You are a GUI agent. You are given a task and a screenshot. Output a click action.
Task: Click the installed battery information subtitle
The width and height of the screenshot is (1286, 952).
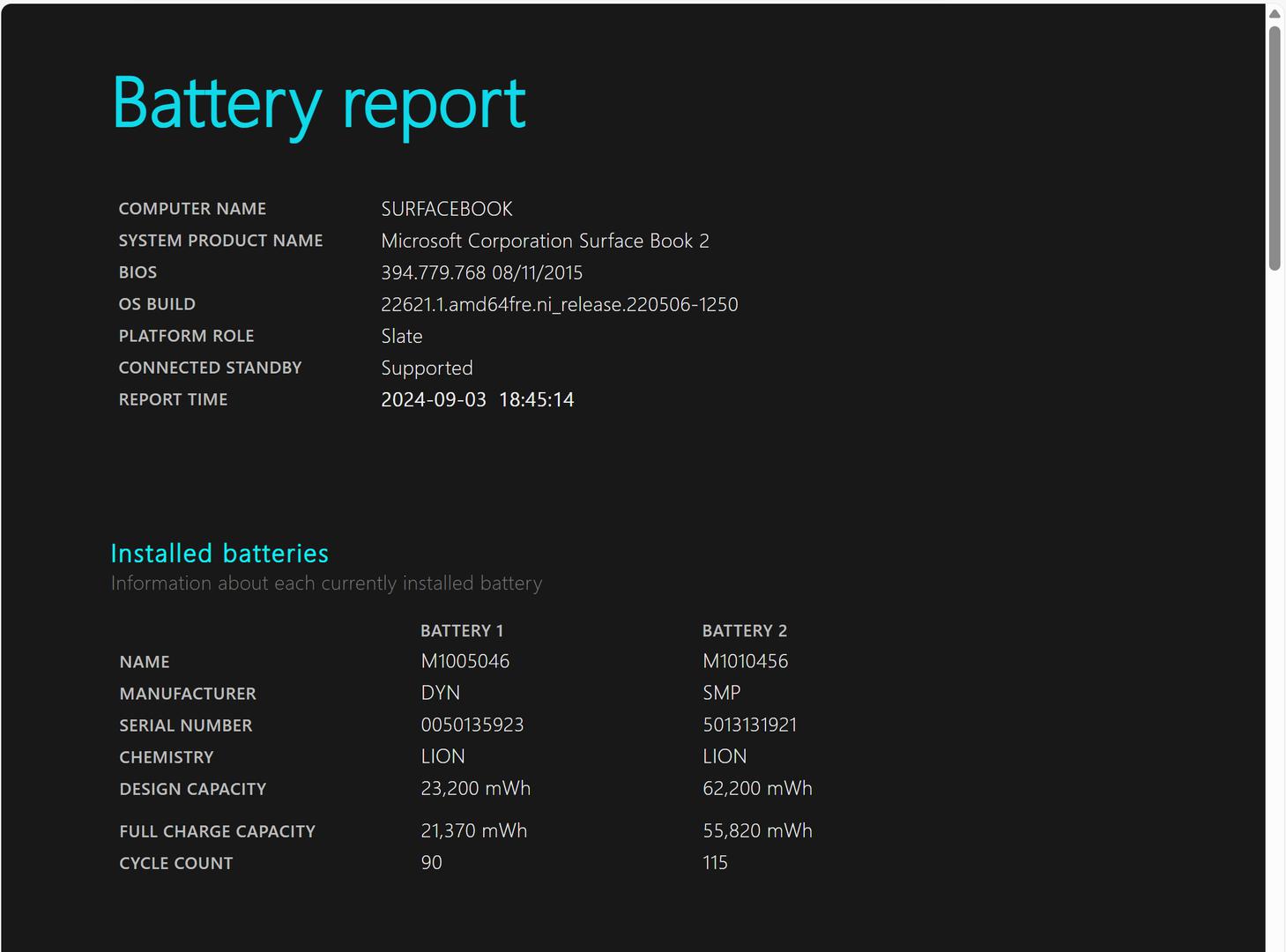point(326,584)
